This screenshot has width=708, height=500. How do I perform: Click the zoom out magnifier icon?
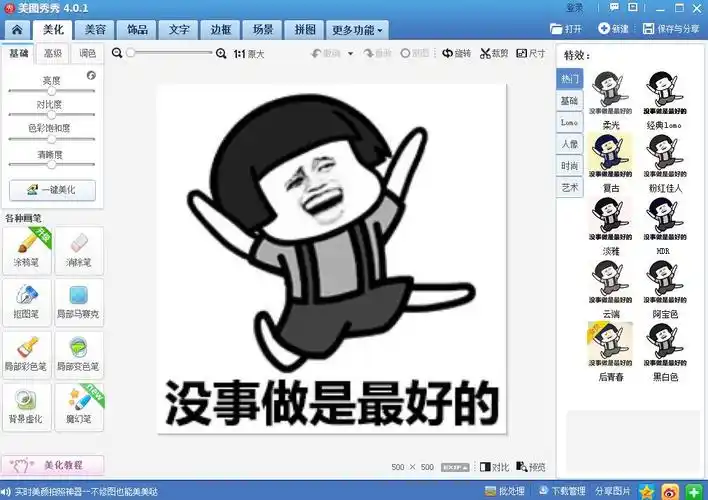tap(117, 53)
